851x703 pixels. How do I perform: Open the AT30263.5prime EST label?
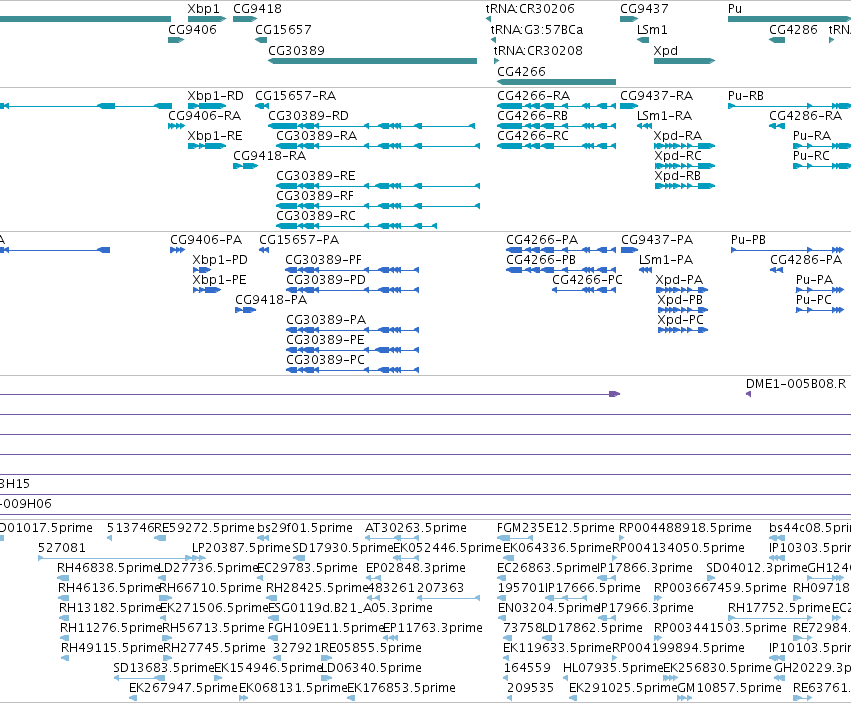(x=416, y=528)
